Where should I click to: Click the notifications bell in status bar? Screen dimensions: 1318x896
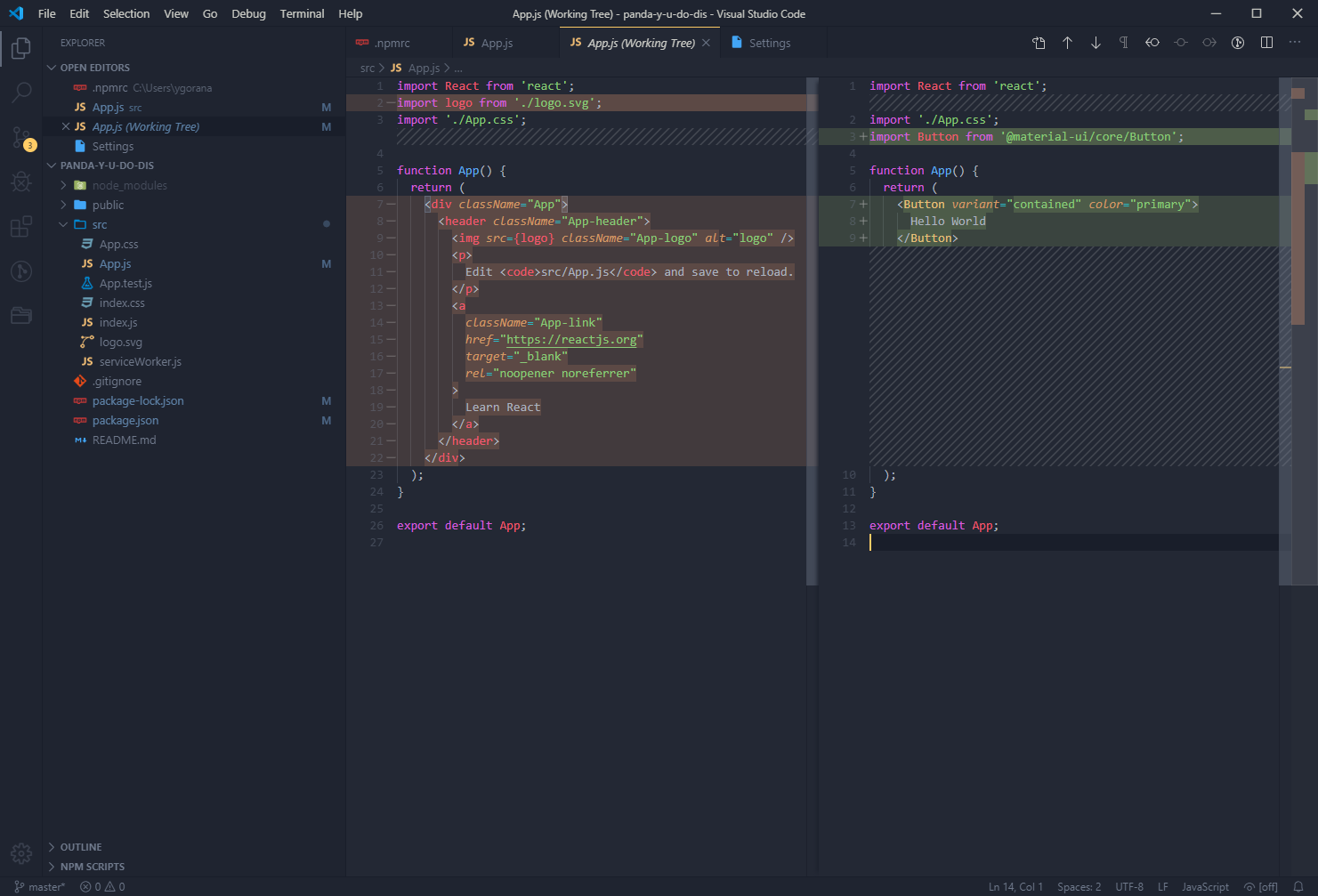tap(1298, 886)
